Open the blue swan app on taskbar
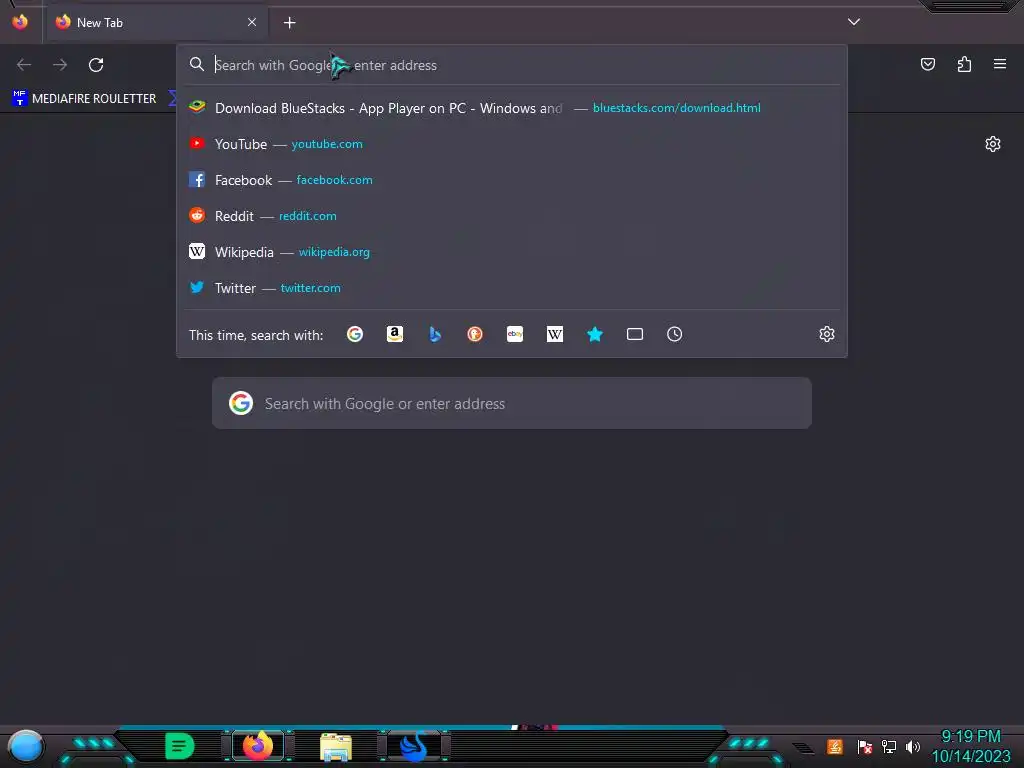The height and width of the screenshot is (768, 1024). [x=413, y=746]
